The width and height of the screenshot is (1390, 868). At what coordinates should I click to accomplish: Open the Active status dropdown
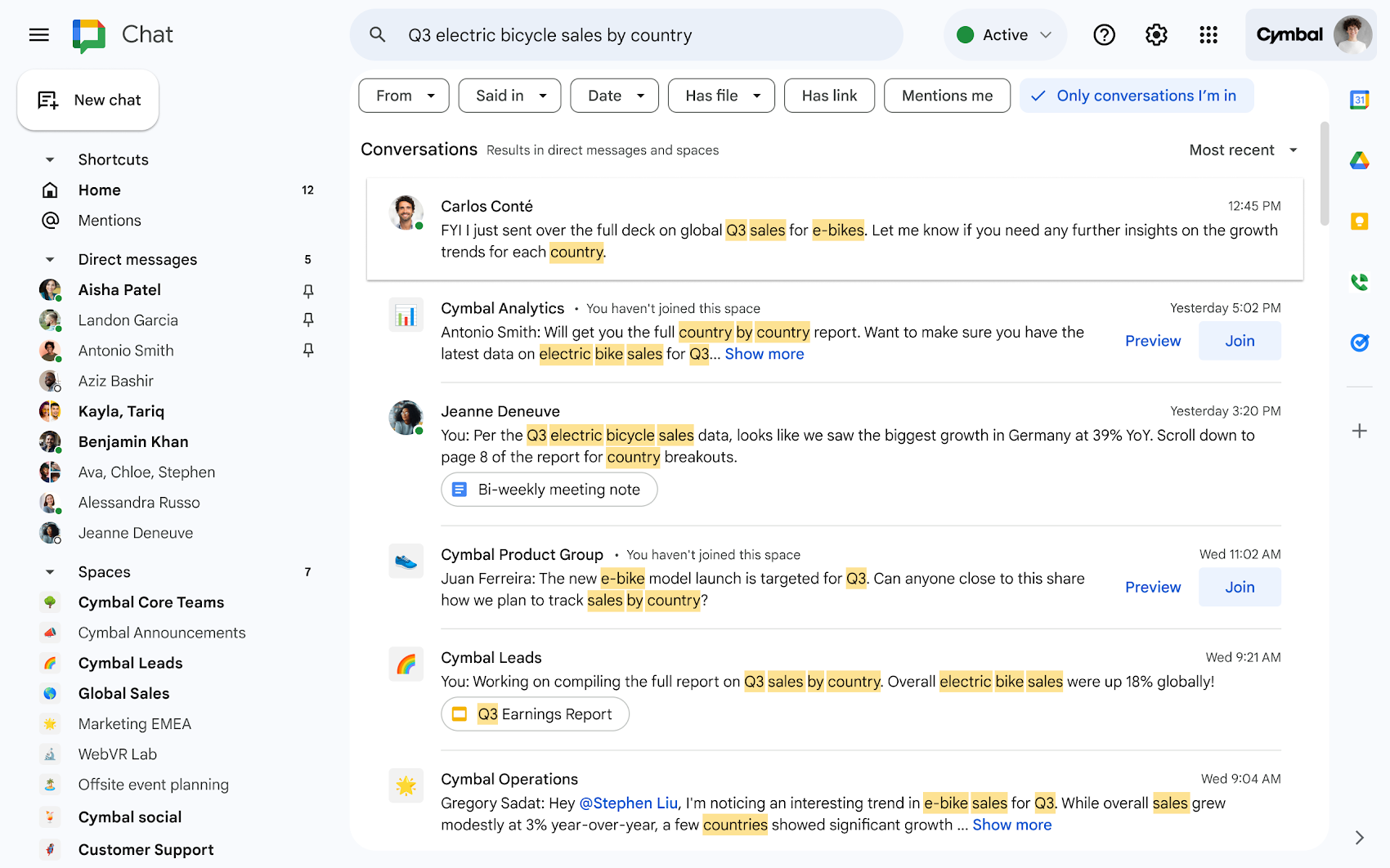pyautogui.click(x=1005, y=35)
